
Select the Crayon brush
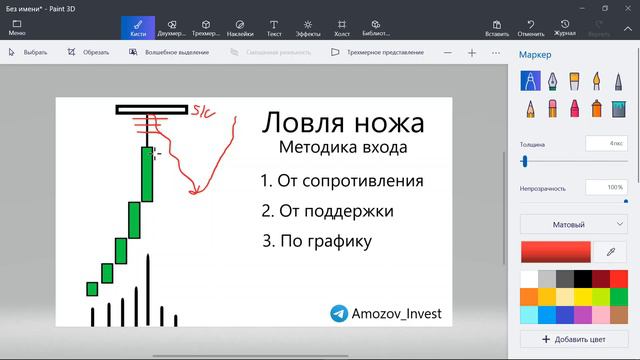tap(574, 109)
